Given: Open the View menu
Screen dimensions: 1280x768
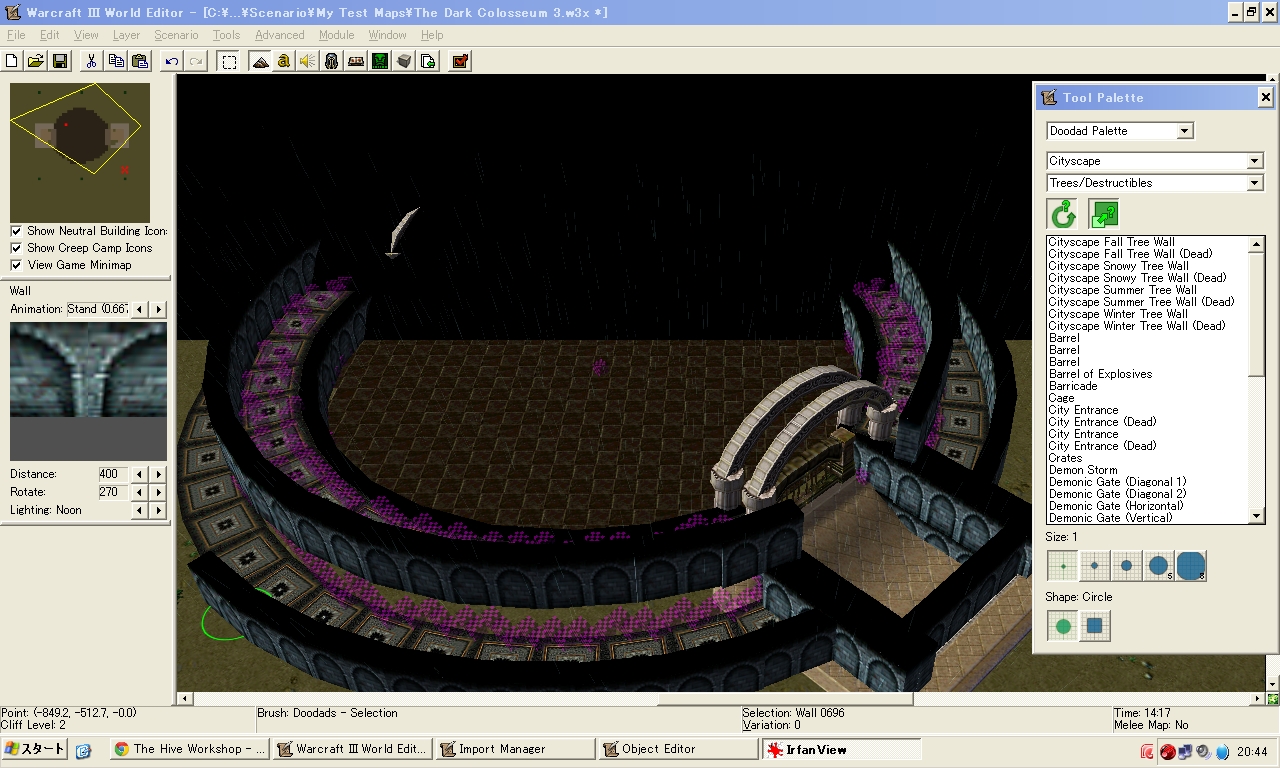Looking at the screenshot, I should pos(86,35).
